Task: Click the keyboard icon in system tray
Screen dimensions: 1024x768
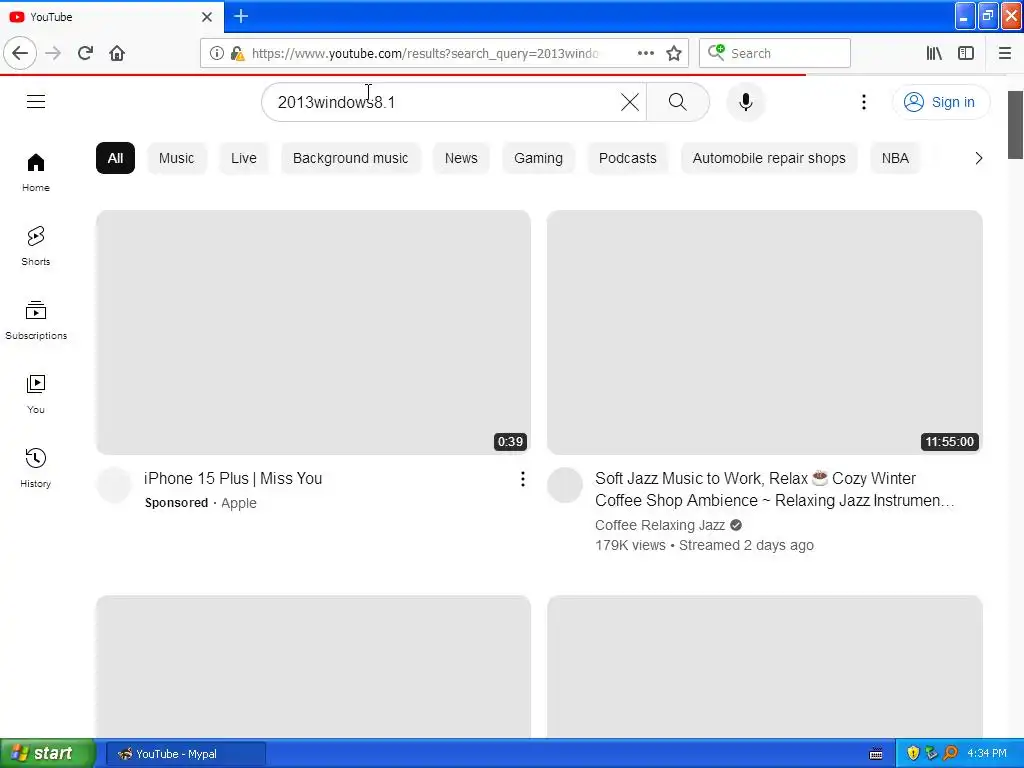Action: pyautogui.click(x=876, y=754)
